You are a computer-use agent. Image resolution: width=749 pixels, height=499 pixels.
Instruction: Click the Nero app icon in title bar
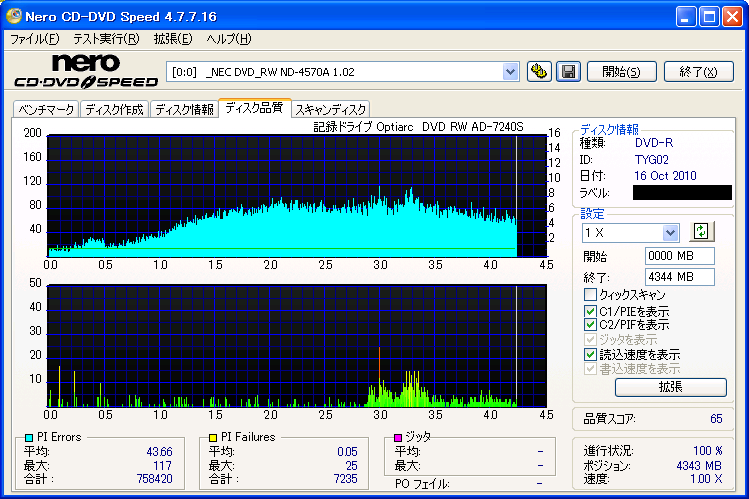(13, 16)
